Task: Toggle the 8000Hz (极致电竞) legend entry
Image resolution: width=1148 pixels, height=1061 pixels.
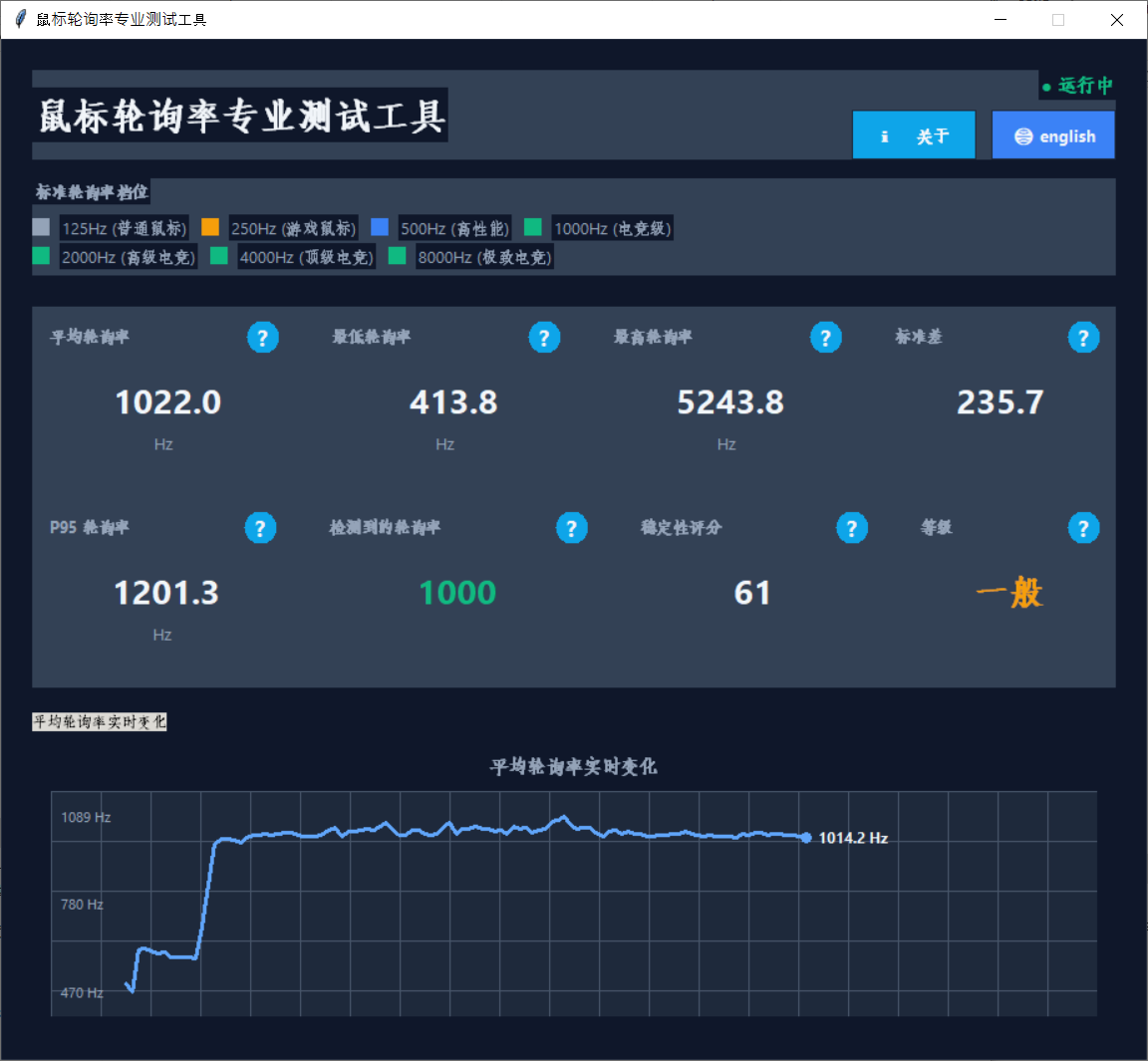Action: 484,256
